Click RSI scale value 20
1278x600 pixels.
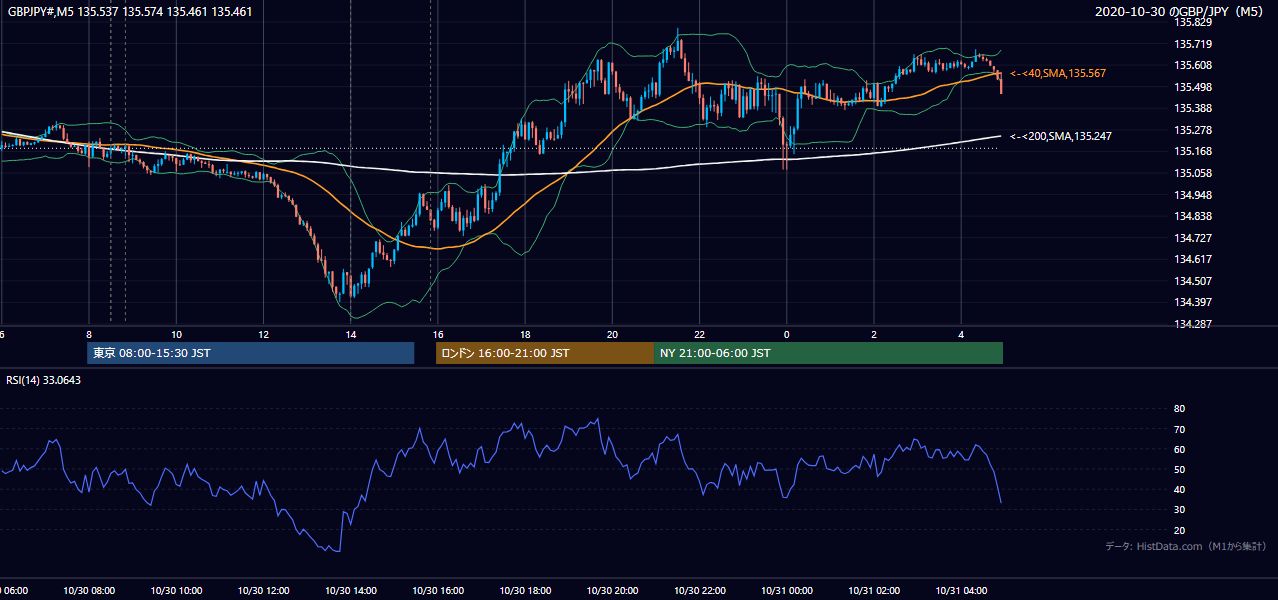click(1179, 531)
